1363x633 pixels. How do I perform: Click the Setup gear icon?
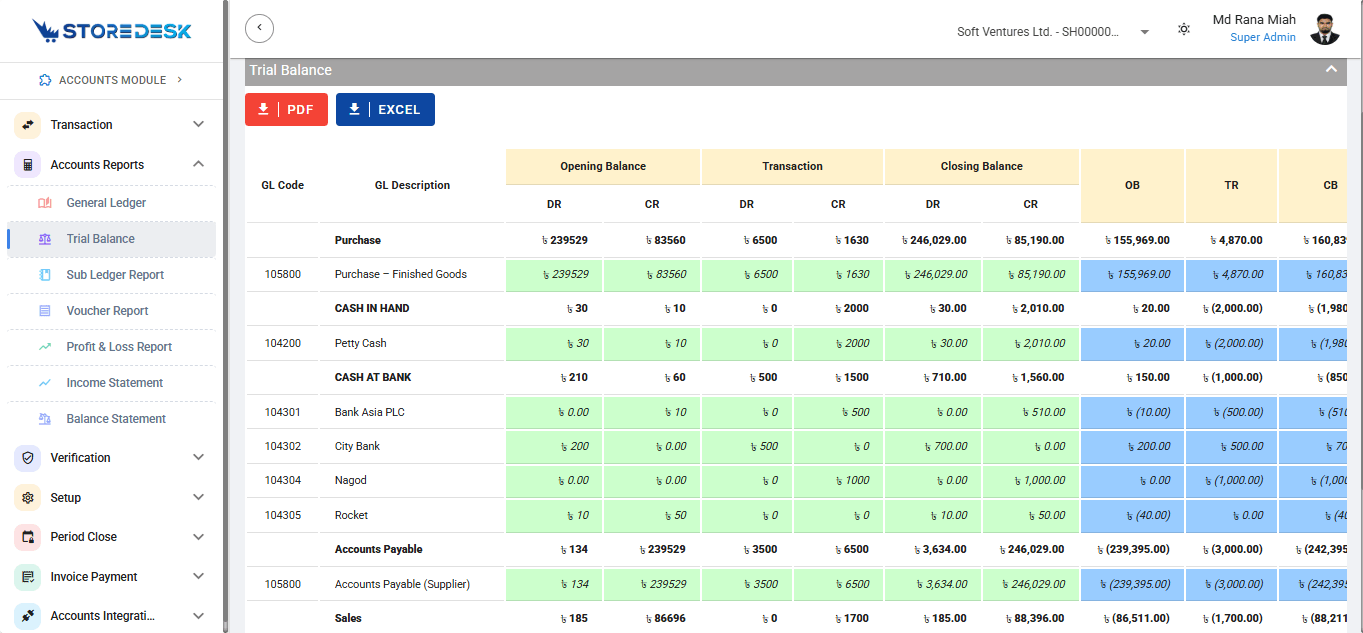click(28, 497)
